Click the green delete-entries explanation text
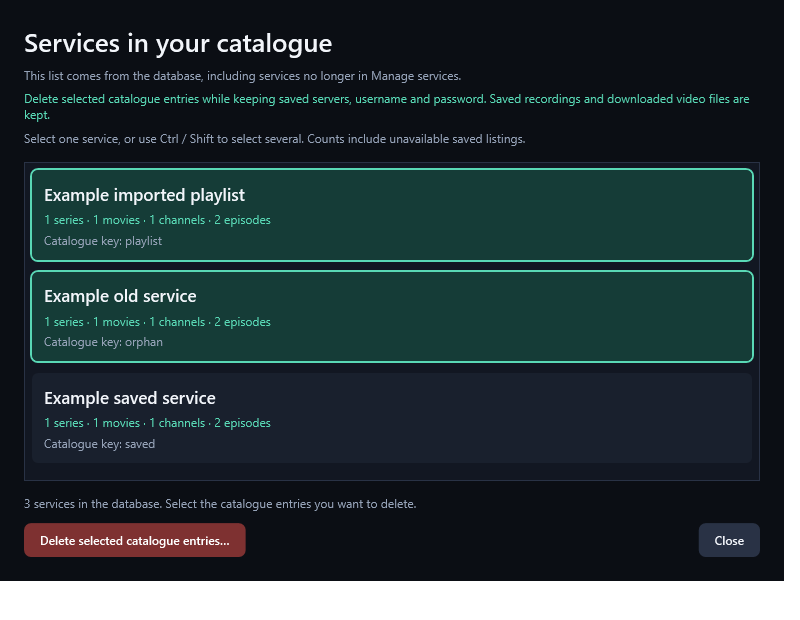800x620 pixels. tap(387, 107)
